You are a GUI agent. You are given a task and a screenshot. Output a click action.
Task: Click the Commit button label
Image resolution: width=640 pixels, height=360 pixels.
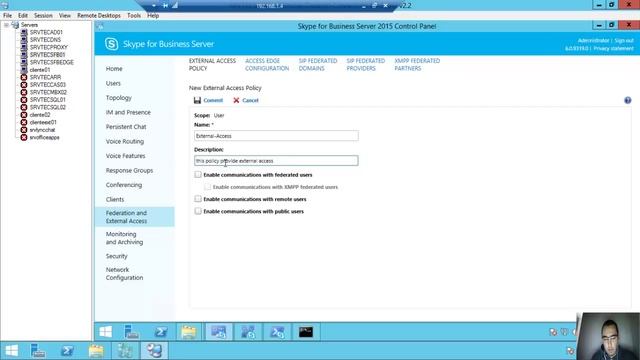(213, 100)
